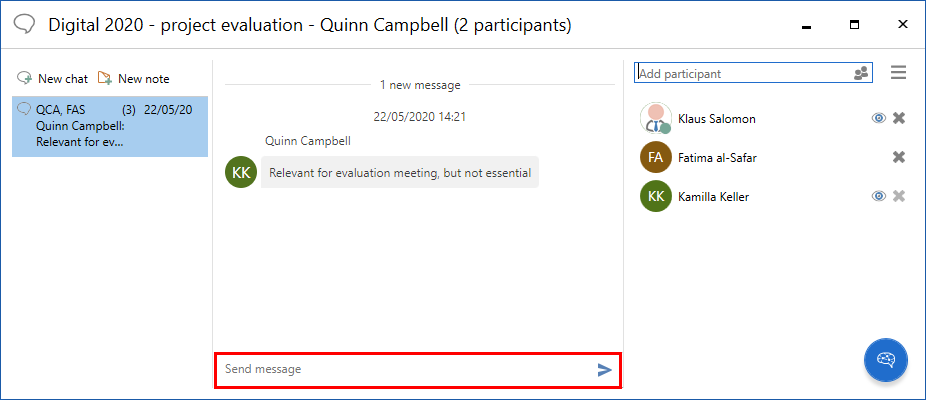Click Fatima al-Safar's FA avatar

[x=655, y=157]
